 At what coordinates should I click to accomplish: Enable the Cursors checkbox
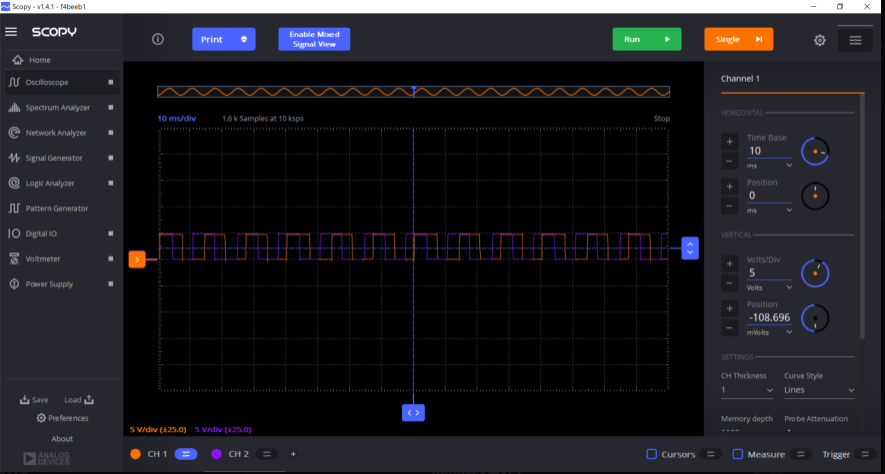click(x=652, y=454)
